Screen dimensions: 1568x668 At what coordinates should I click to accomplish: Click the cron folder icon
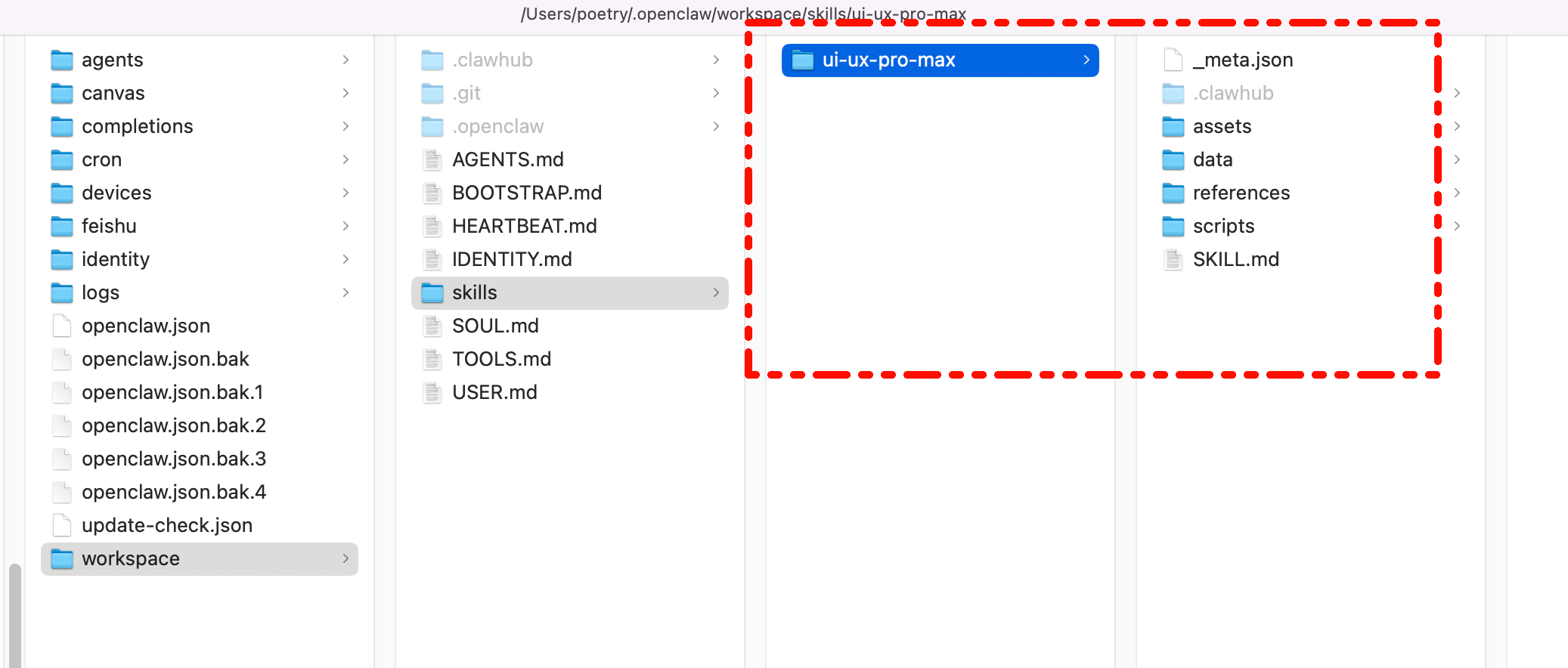(x=62, y=159)
